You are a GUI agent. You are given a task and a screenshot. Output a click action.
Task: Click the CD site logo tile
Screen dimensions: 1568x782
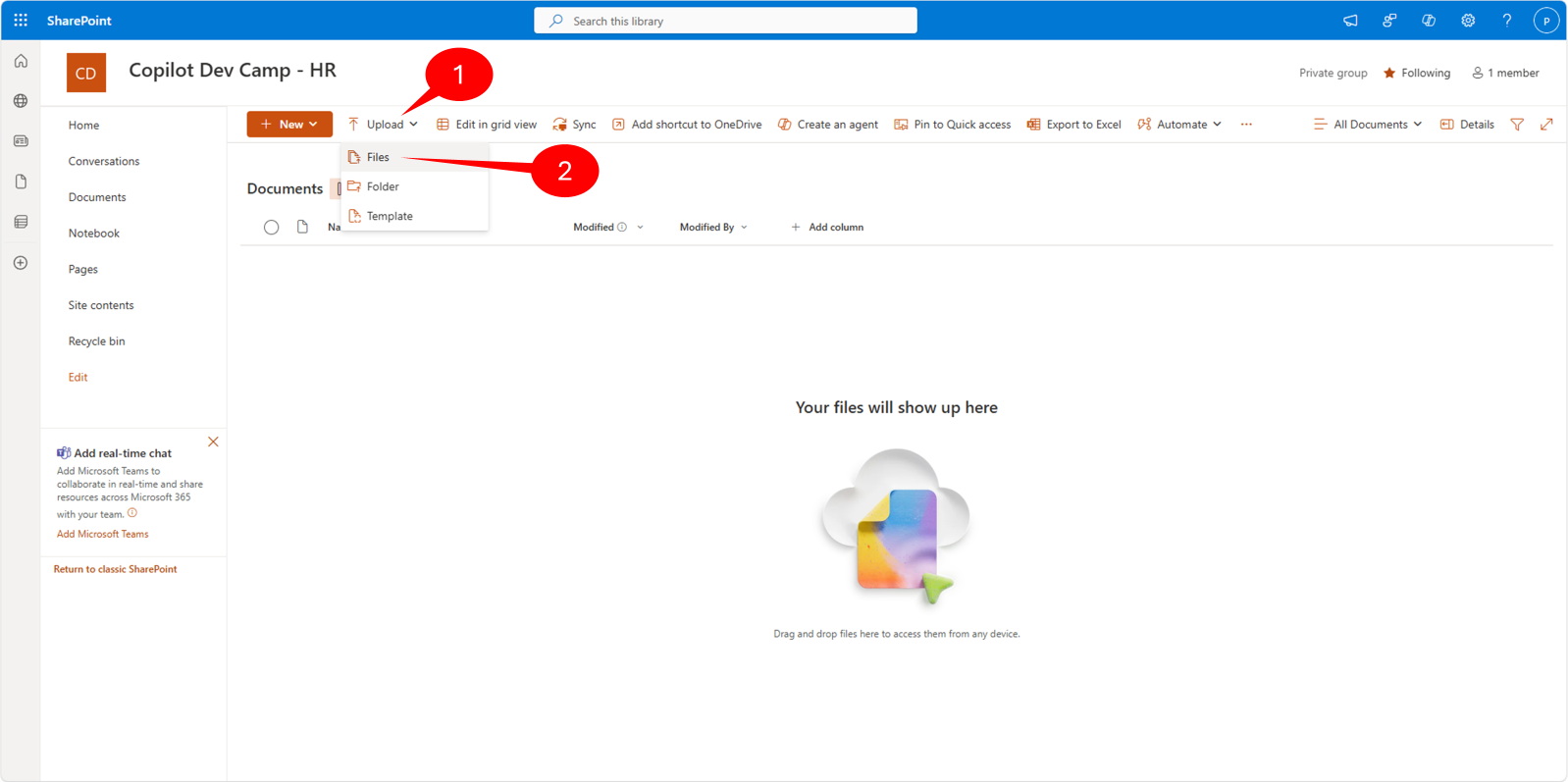pyautogui.click(x=86, y=73)
